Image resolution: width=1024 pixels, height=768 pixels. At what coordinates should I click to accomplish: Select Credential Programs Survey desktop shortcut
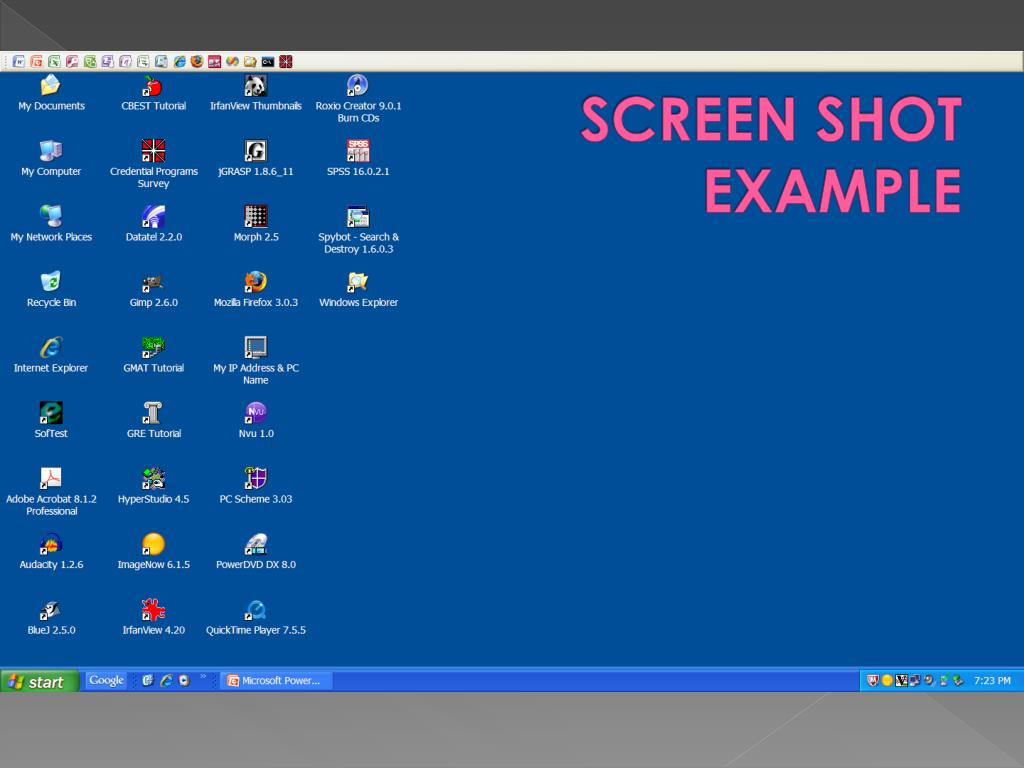[x=153, y=165]
